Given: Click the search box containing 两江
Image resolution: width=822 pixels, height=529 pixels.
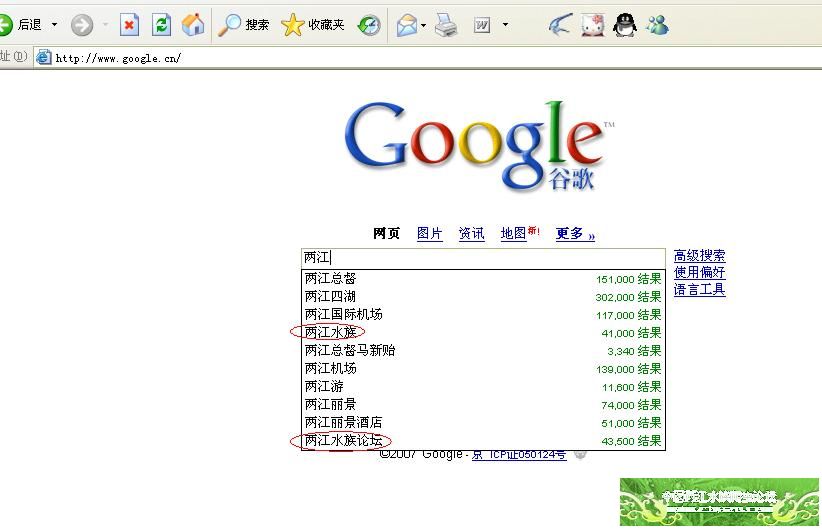Looking at the screenshot, I should (x=483, y=258).
